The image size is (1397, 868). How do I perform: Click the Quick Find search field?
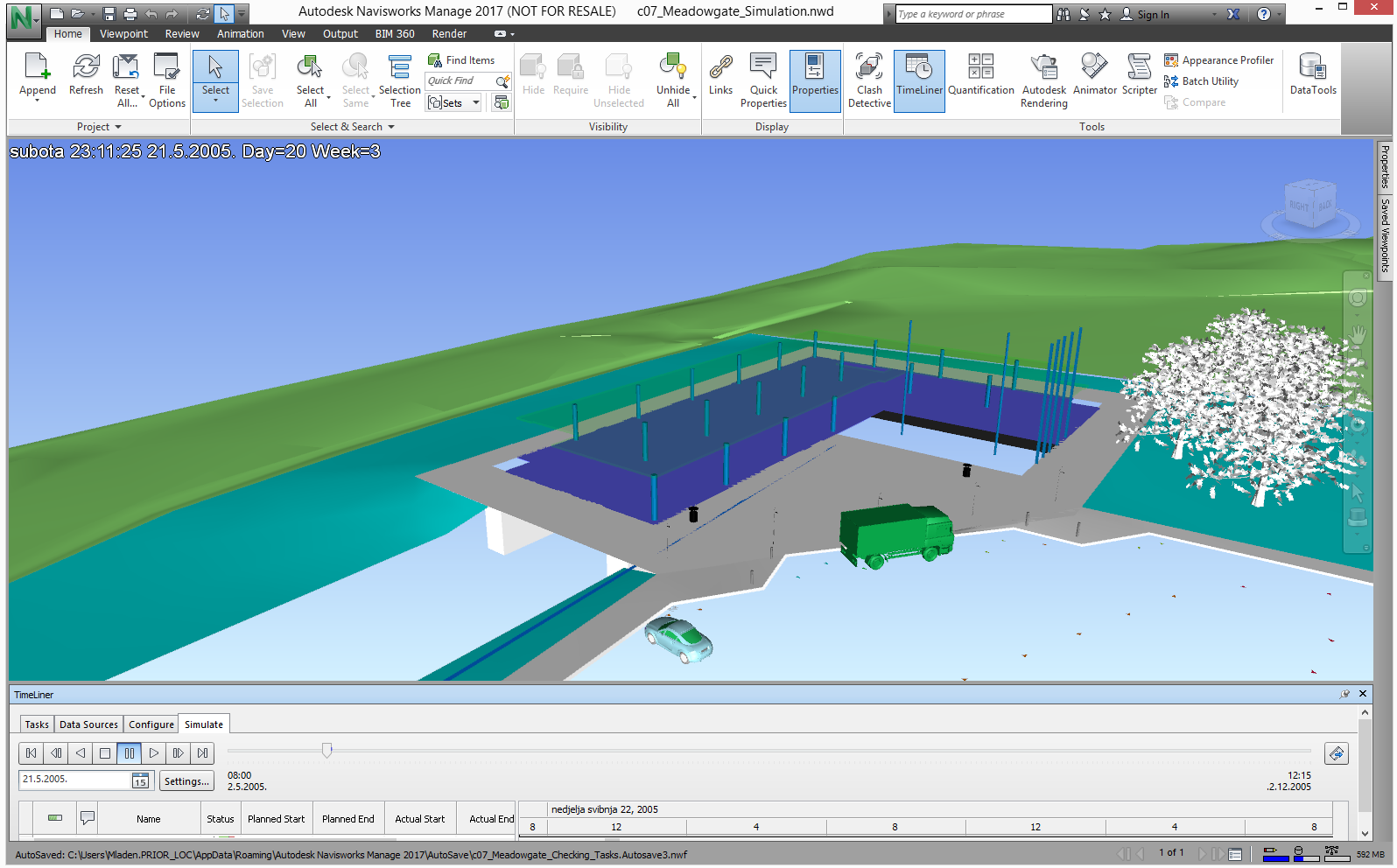[460, 80]
